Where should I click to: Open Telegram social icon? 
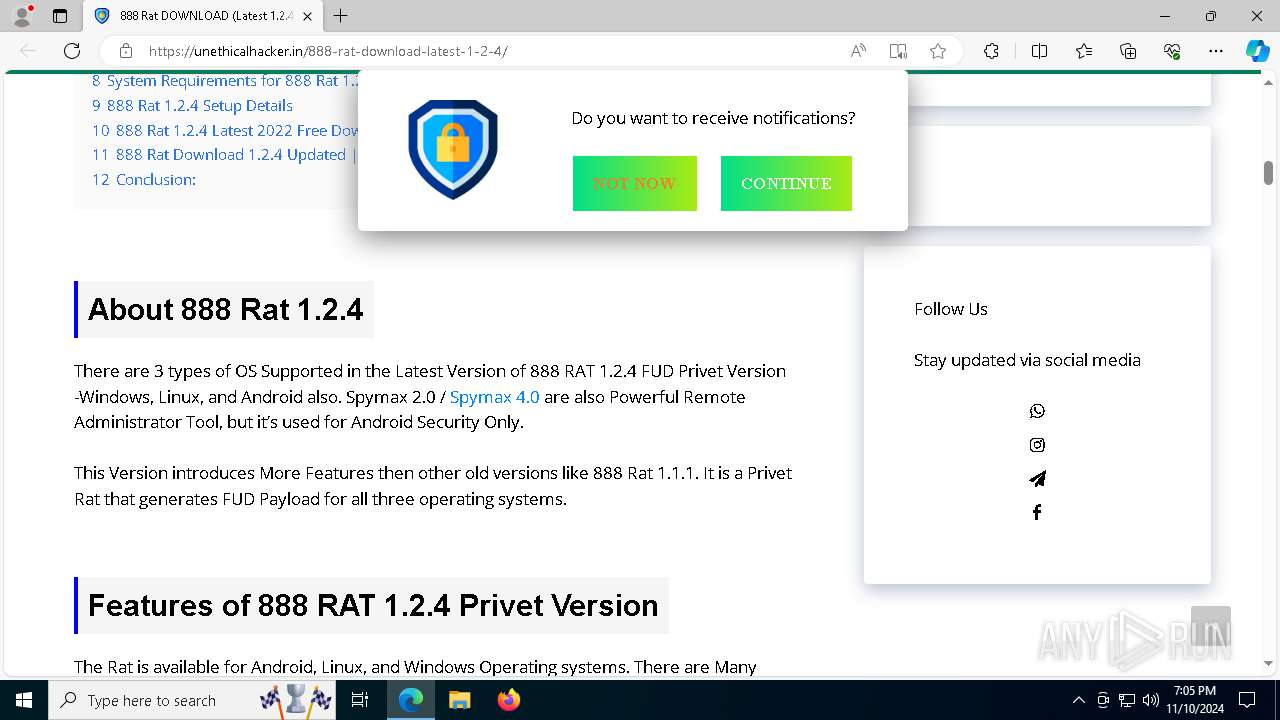pyautogui.click(x=1037, y=479)
